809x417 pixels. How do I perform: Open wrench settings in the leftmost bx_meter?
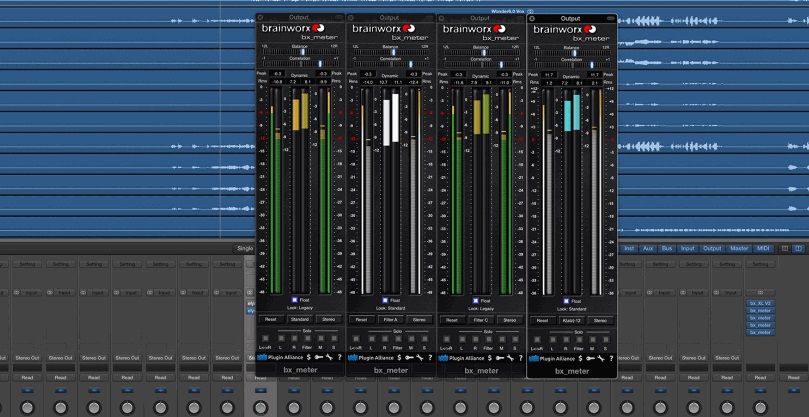[x=329, y=356]
